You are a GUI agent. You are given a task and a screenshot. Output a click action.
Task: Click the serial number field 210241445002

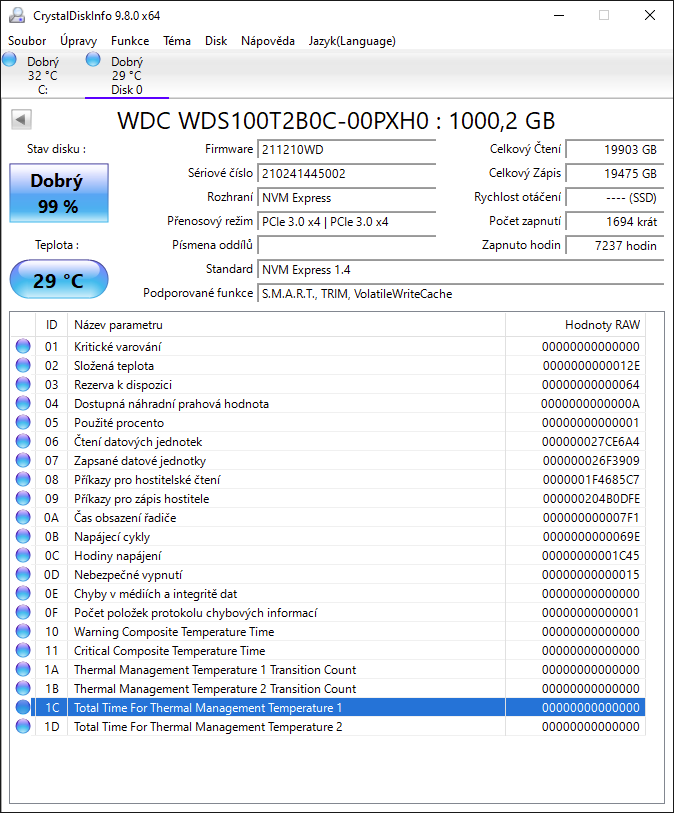click(x=346, y=174)
